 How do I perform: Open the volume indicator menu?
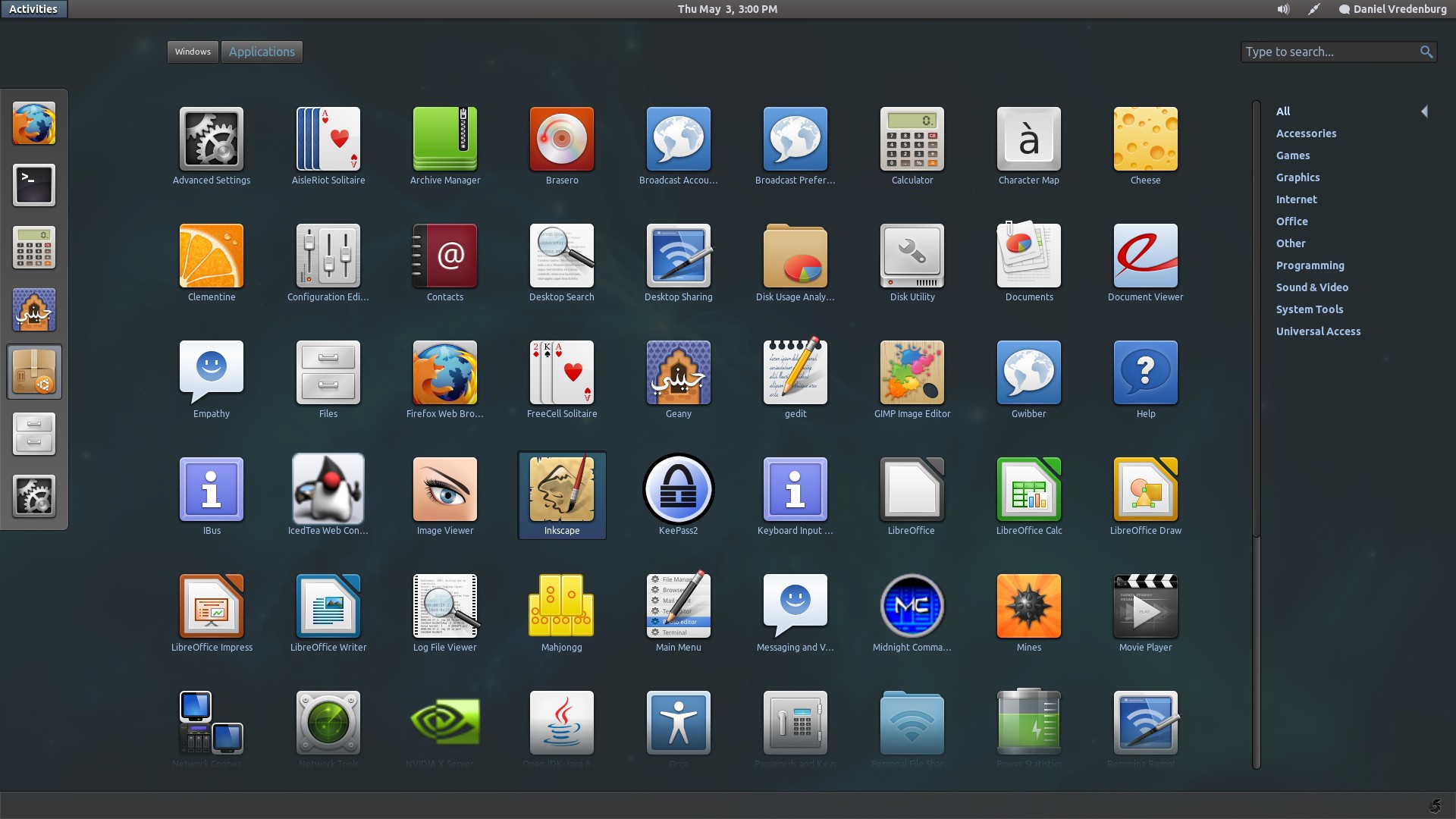[1283, 9]
